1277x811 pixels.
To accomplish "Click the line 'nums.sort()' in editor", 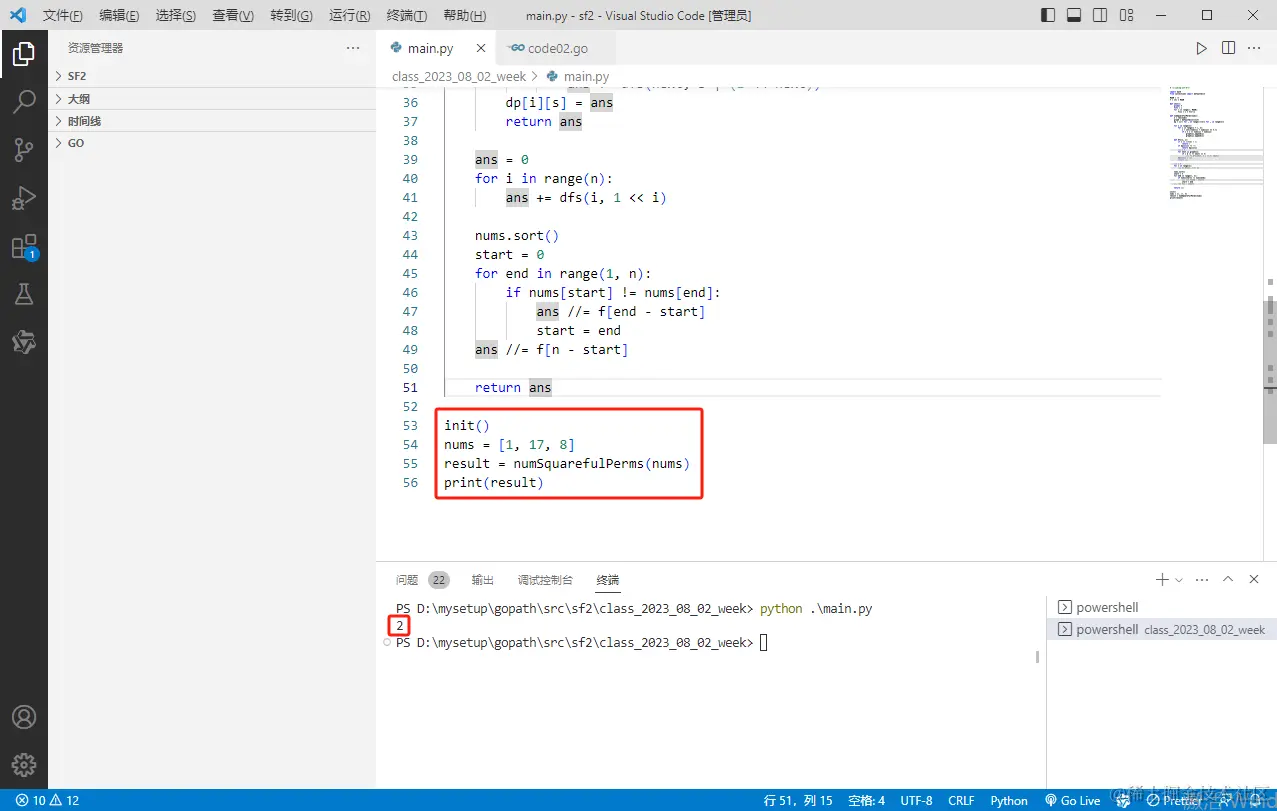I will click(517, 236).
